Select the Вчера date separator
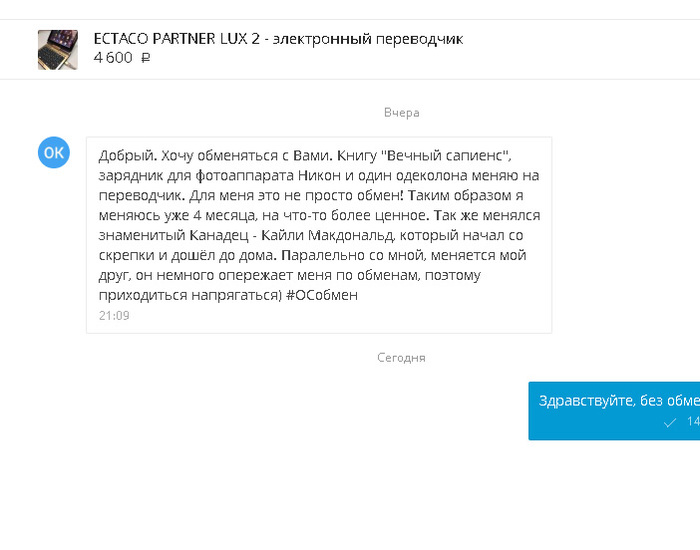This screenshot has height=550, width=700. pyautogui.click(x=401, y=112)
